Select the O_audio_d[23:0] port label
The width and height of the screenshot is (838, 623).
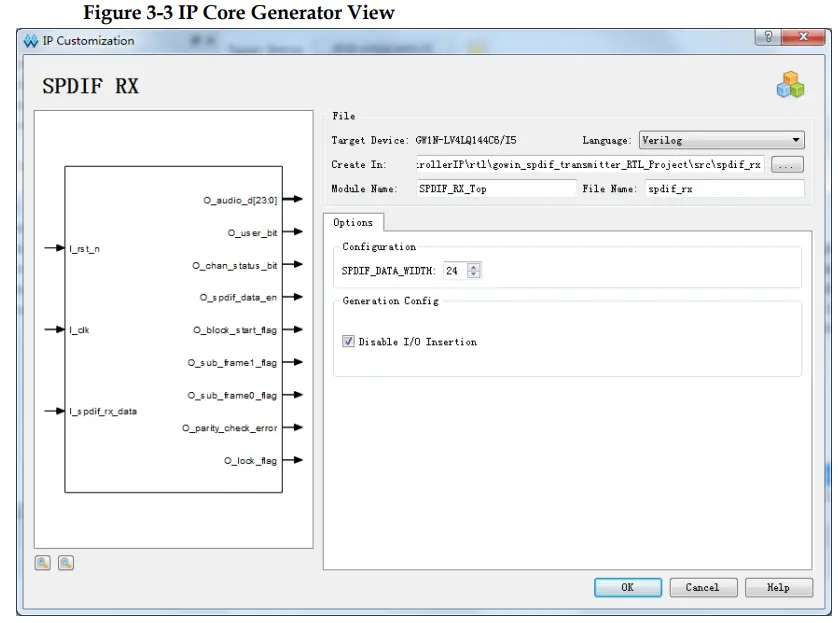[240, 200]
